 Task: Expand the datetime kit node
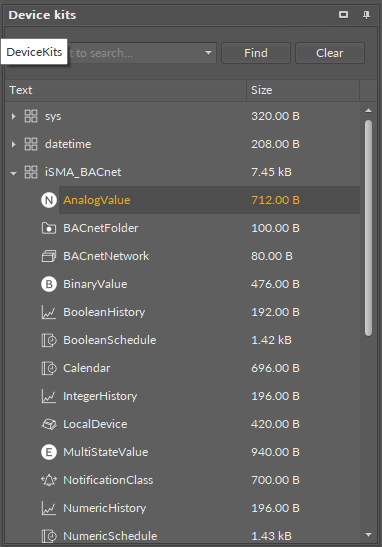pos(14,144)
